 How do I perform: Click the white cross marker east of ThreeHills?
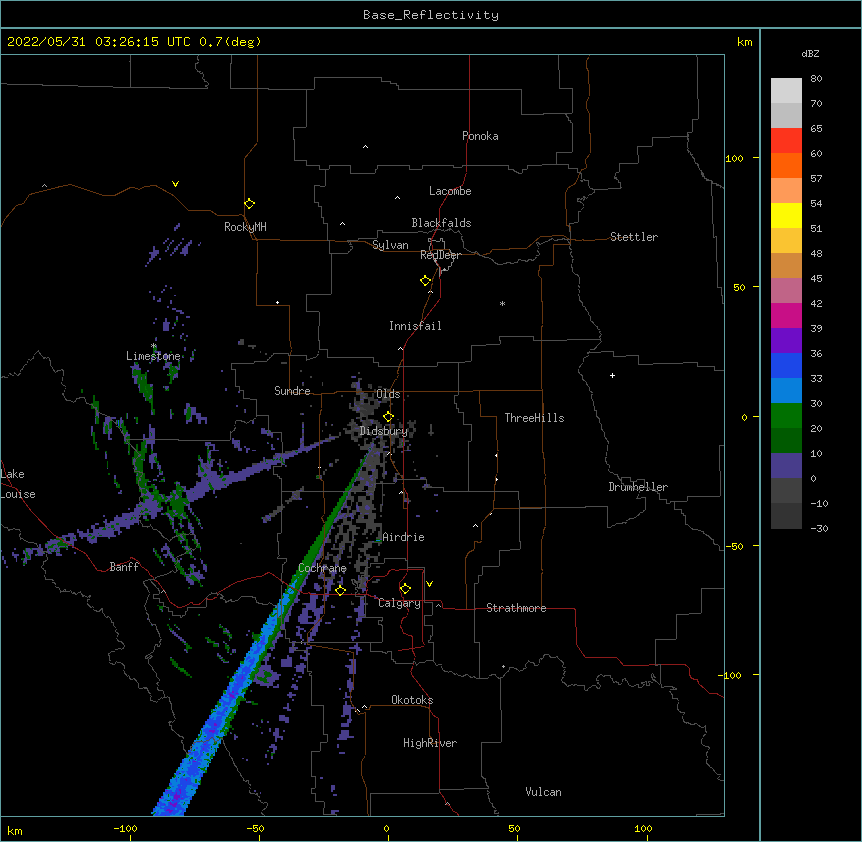click(612, 375)
